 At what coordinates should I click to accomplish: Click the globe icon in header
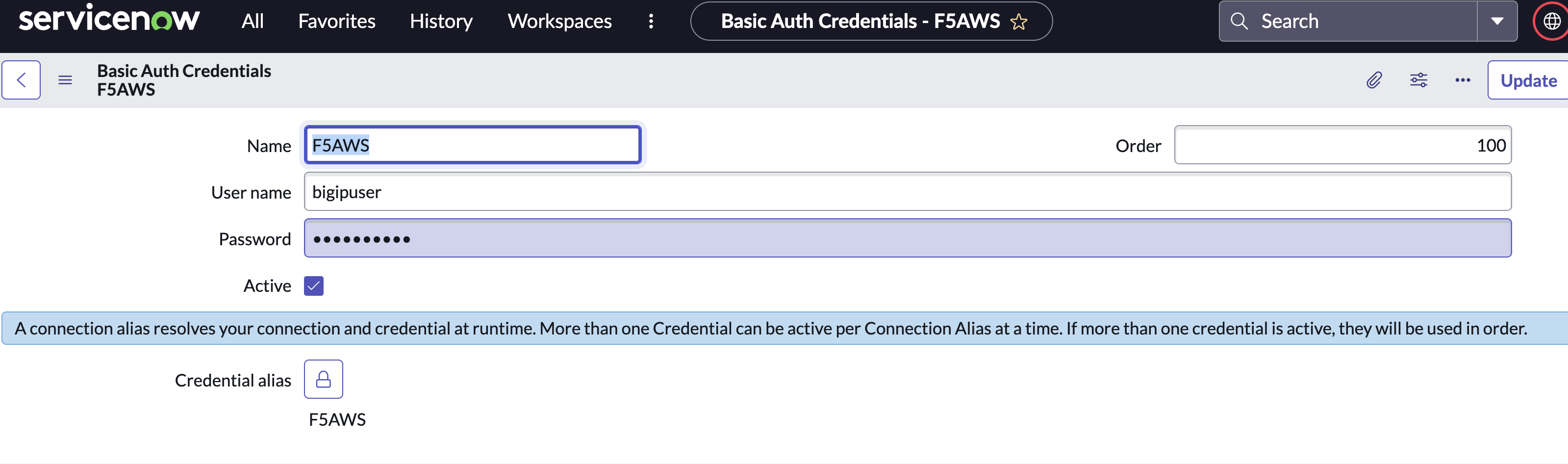pos(1552,21)
